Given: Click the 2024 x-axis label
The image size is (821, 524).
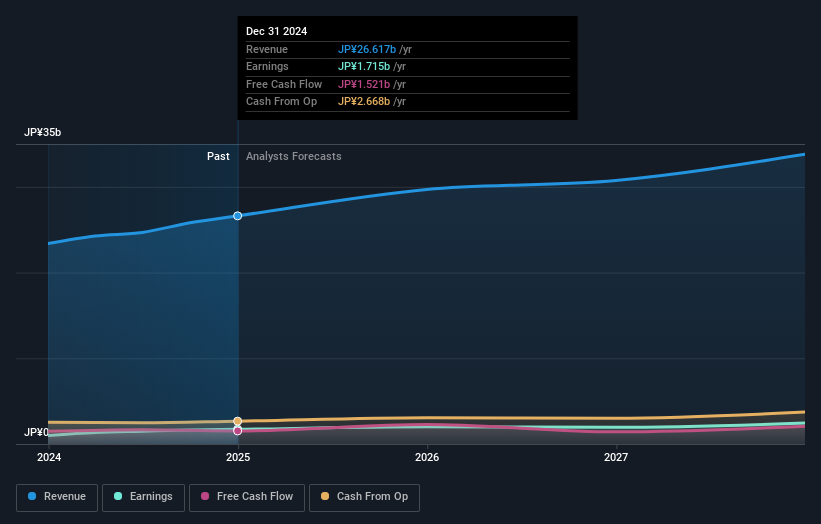Looking at the screenshot, I should pyautogui.click(x=49, y=457).
